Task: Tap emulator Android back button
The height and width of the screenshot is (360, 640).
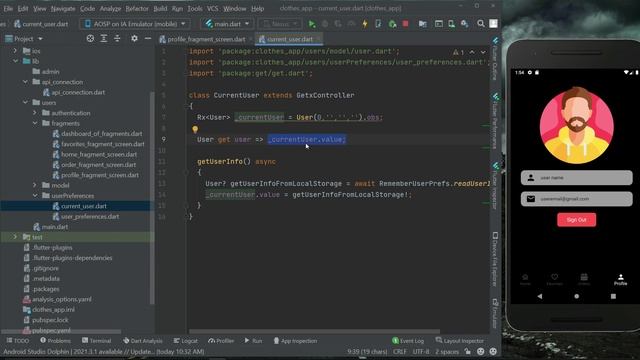Action: point(540,296)
